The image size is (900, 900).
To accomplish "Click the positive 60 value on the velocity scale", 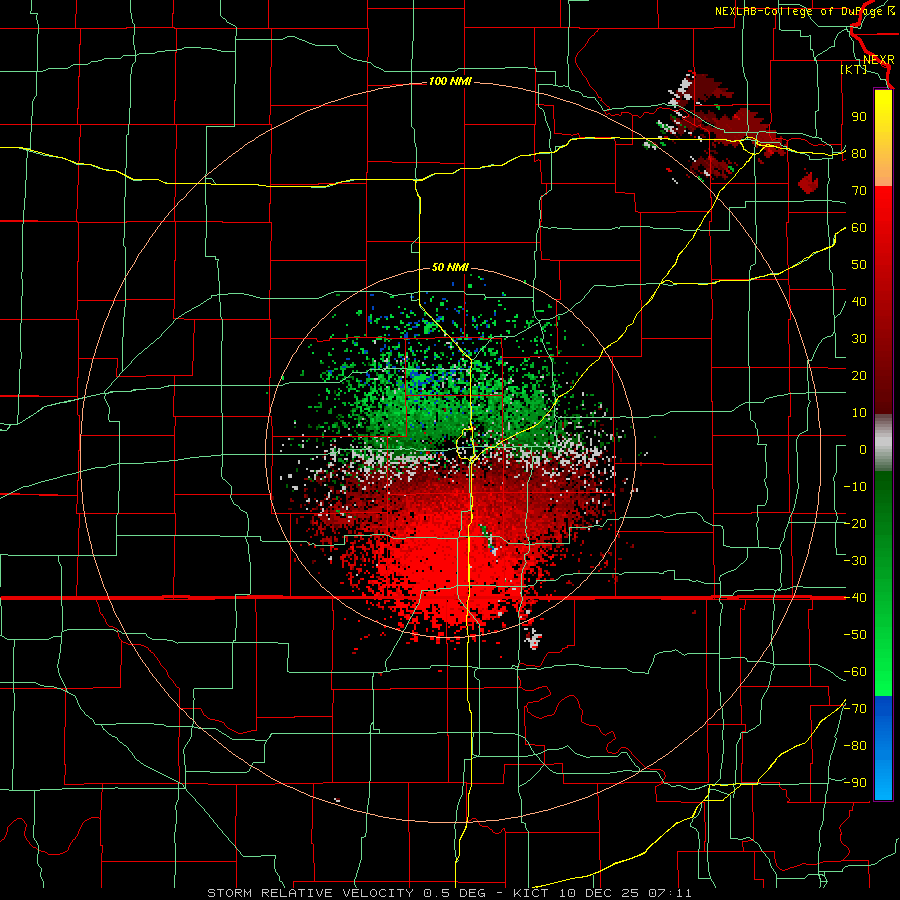I will [859, 228].
